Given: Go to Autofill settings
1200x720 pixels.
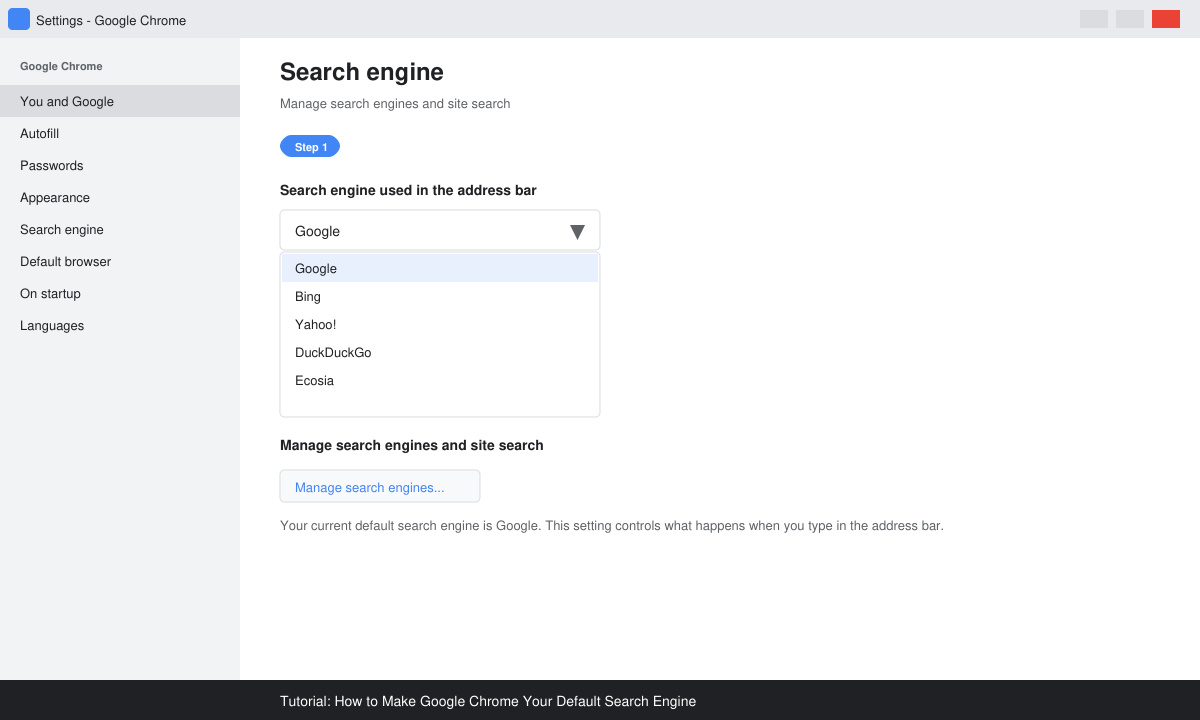Looking at the screenshot, I should [120, 133].
